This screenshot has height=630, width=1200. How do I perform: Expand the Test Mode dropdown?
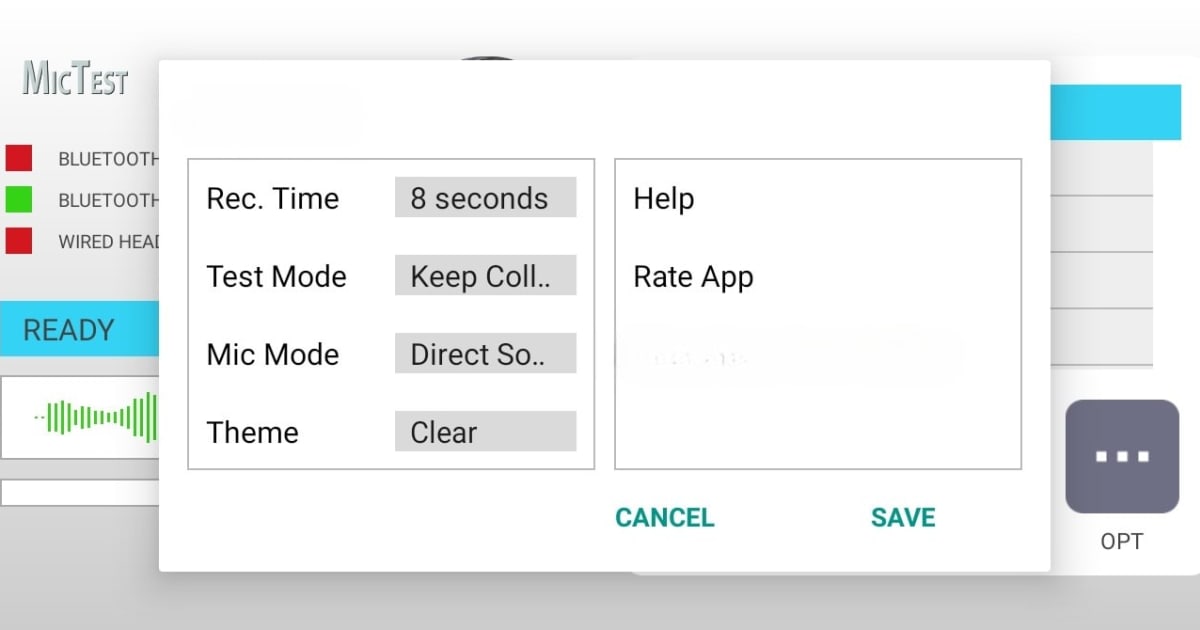(485, 276)
